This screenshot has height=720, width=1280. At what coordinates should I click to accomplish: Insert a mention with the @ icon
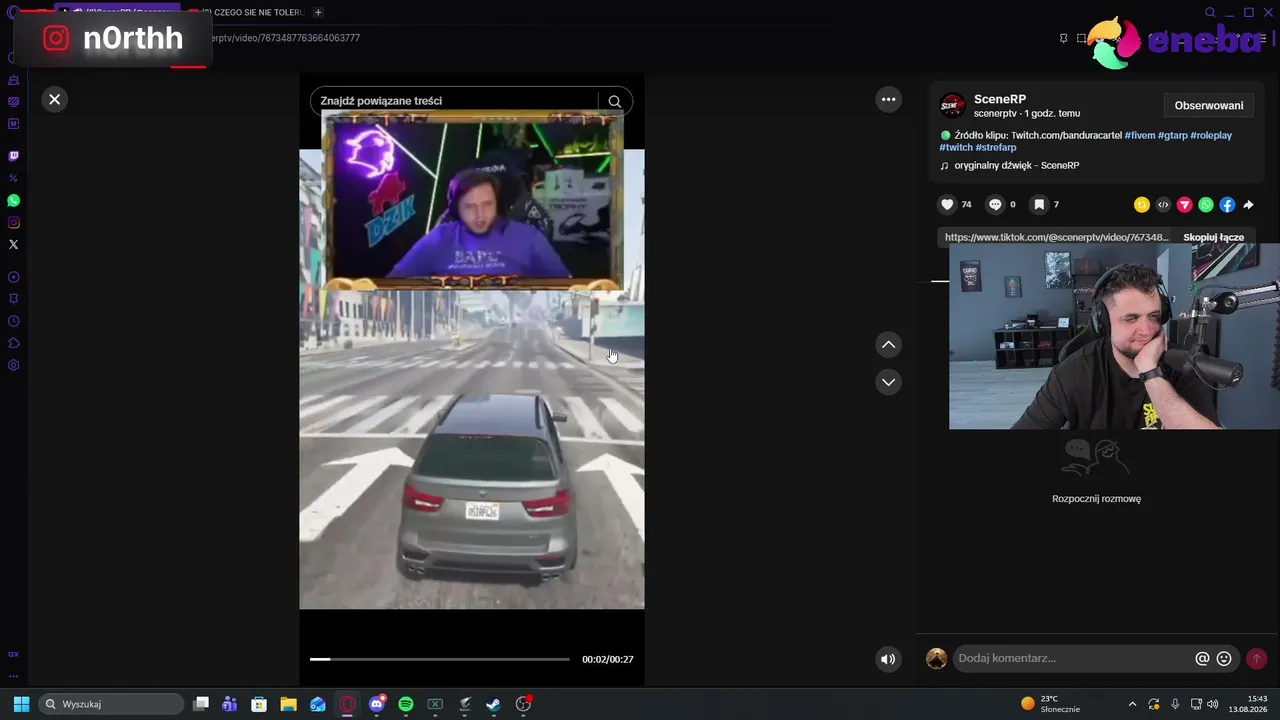coord(1203,659)
